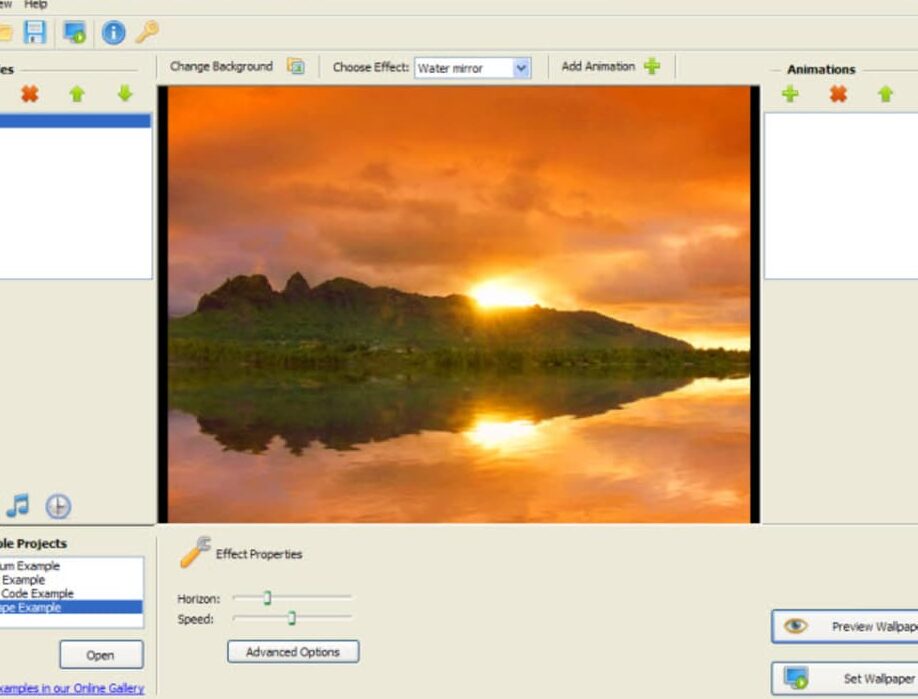Click the clock icon beside music note
This screenshot has height=699, width=918.
click(58, 507)
